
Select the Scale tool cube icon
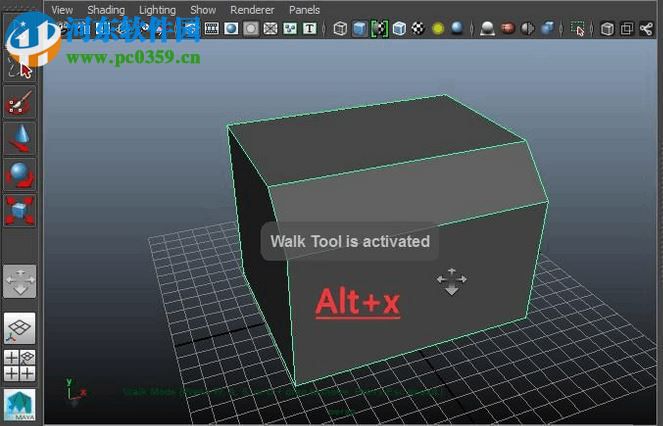pos(19,210)
